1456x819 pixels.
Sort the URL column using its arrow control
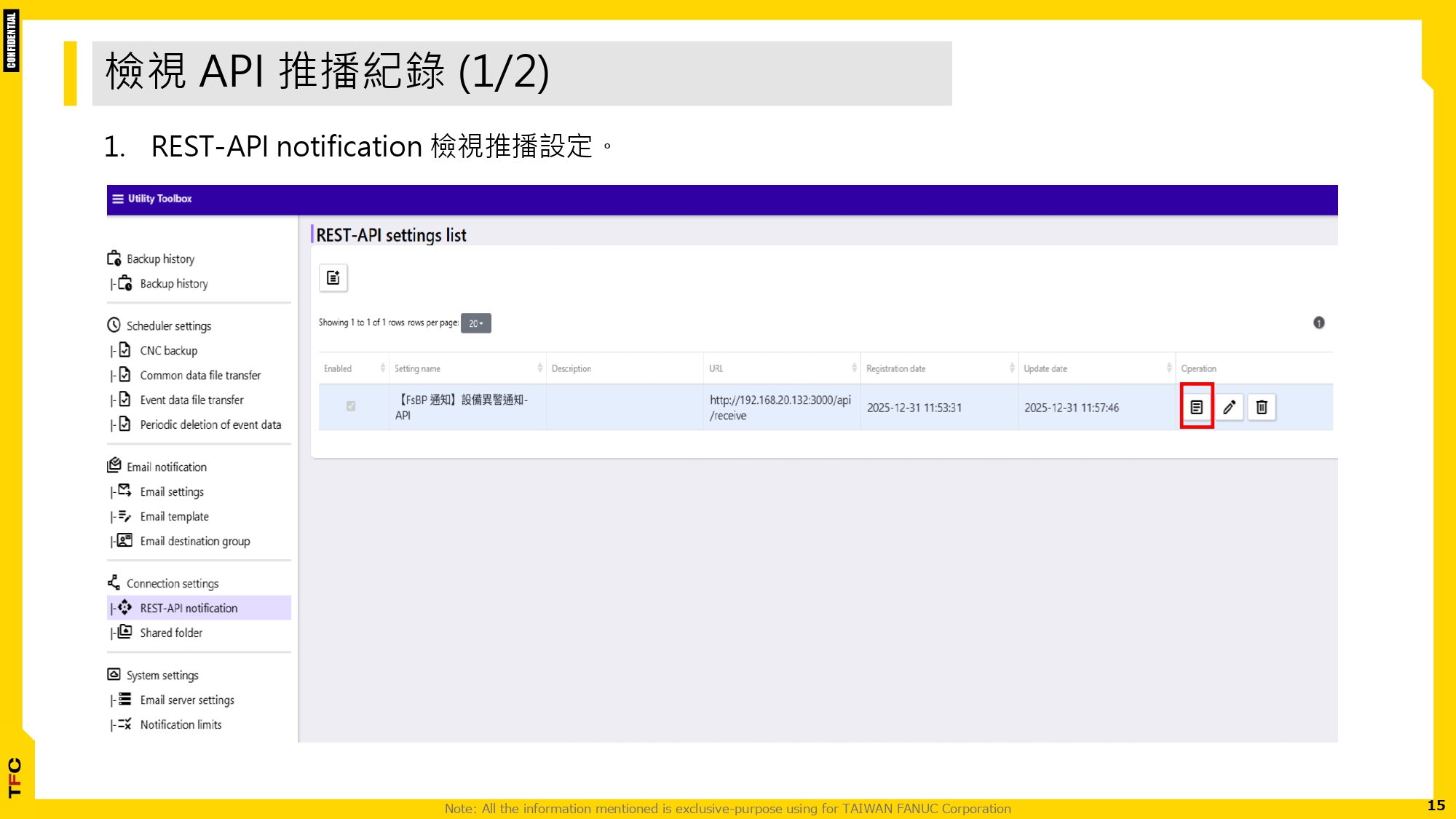852,368
